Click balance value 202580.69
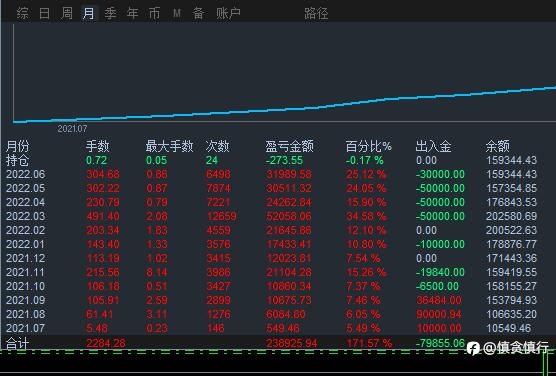Image resolution: width=556 pixels, height=376 pixels. click(x=511, y=216)
